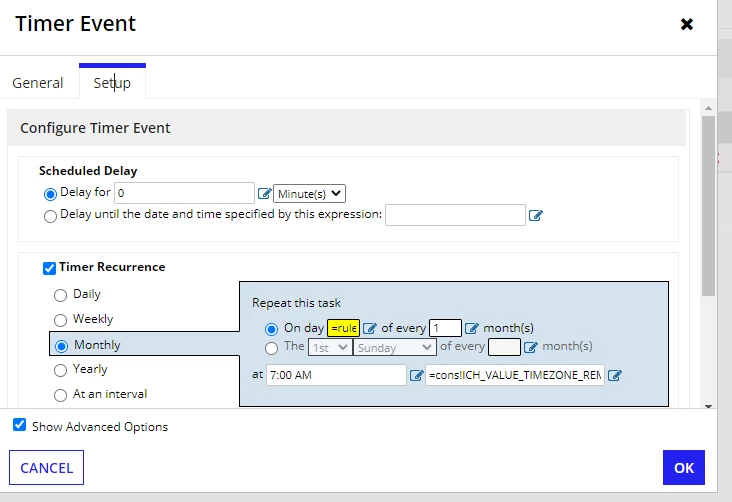Open the Sunday weekday dropdown
Viewport: 732px width, 502px height.
394,347
